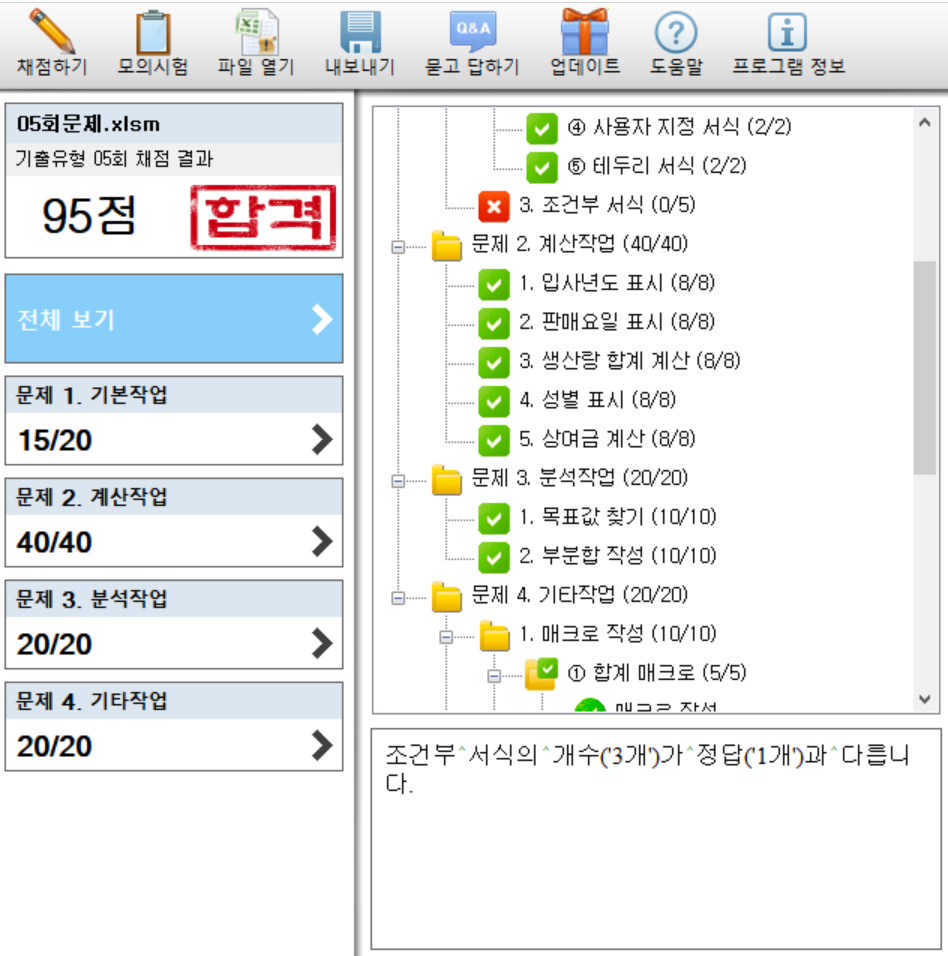Click the 전체 보기 button
This screenshot has height=956, width=948.
174,319
